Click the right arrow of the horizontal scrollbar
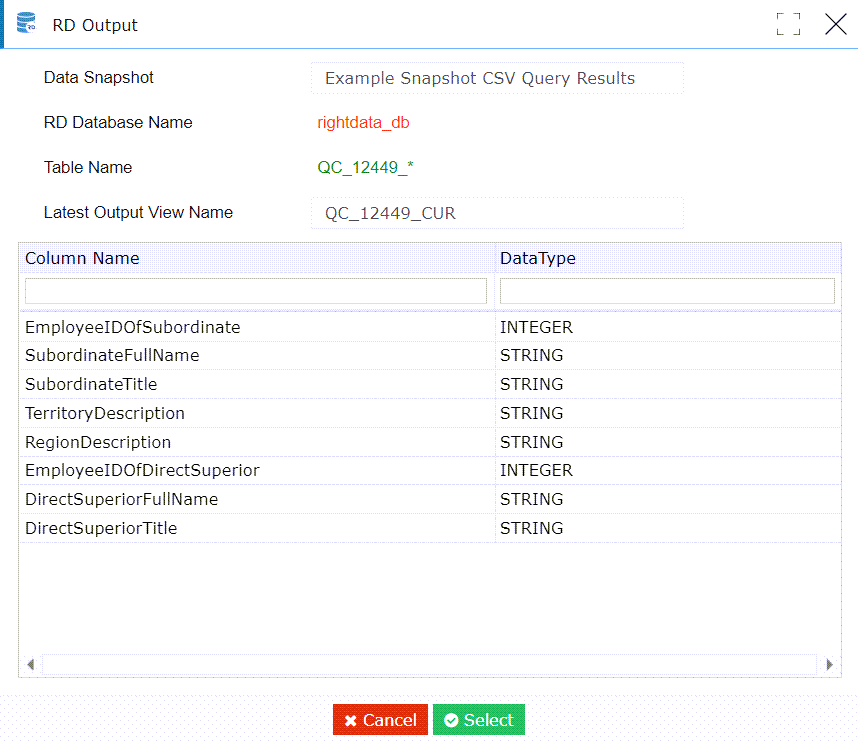 tap(829, 664)
